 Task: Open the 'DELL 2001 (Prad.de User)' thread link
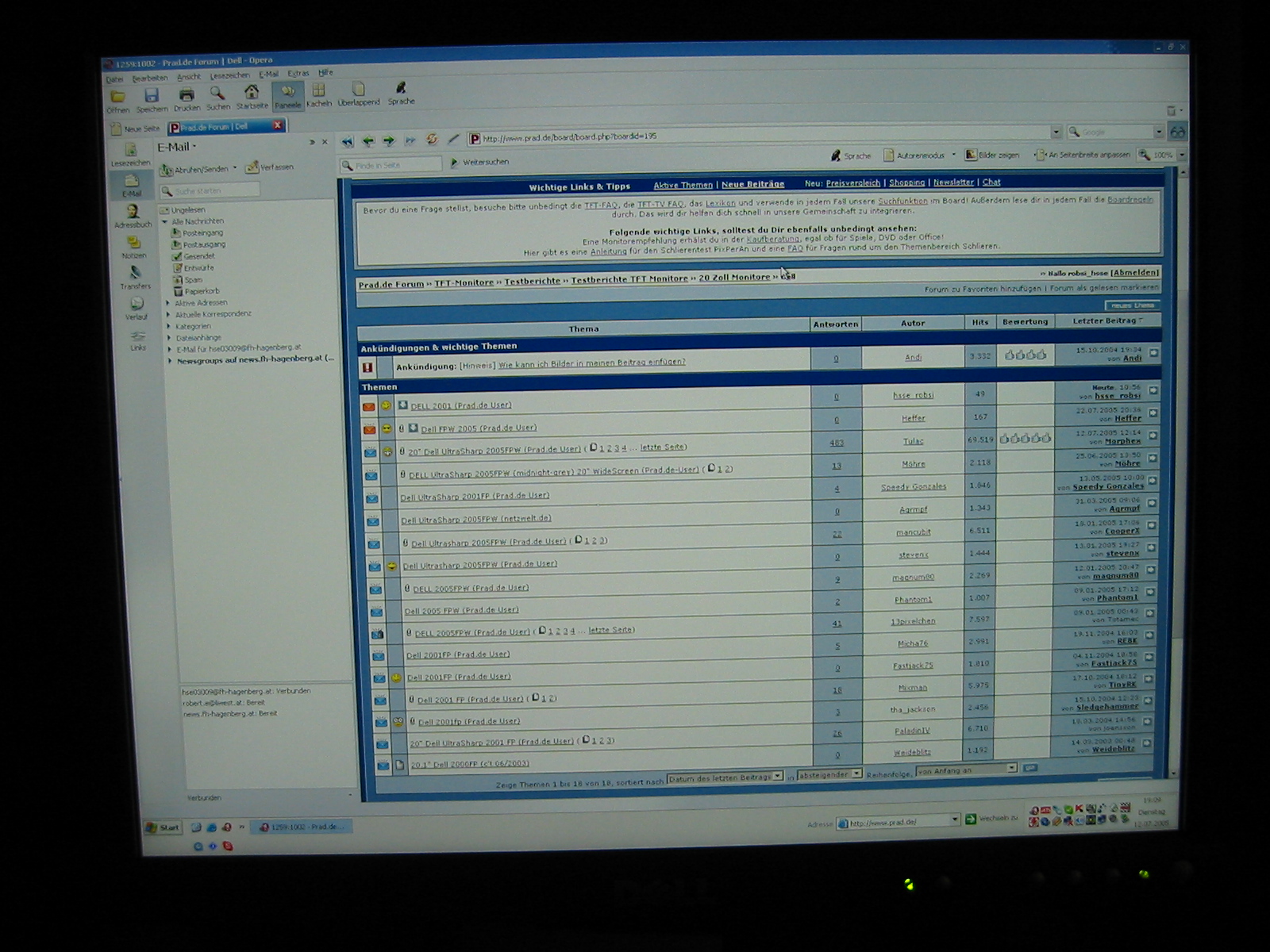(461, 405)
